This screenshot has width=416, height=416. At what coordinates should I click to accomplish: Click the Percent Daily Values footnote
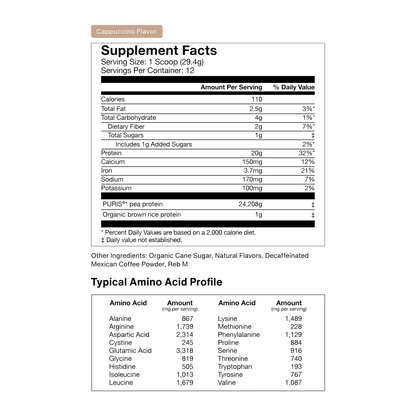pos(178,233)
